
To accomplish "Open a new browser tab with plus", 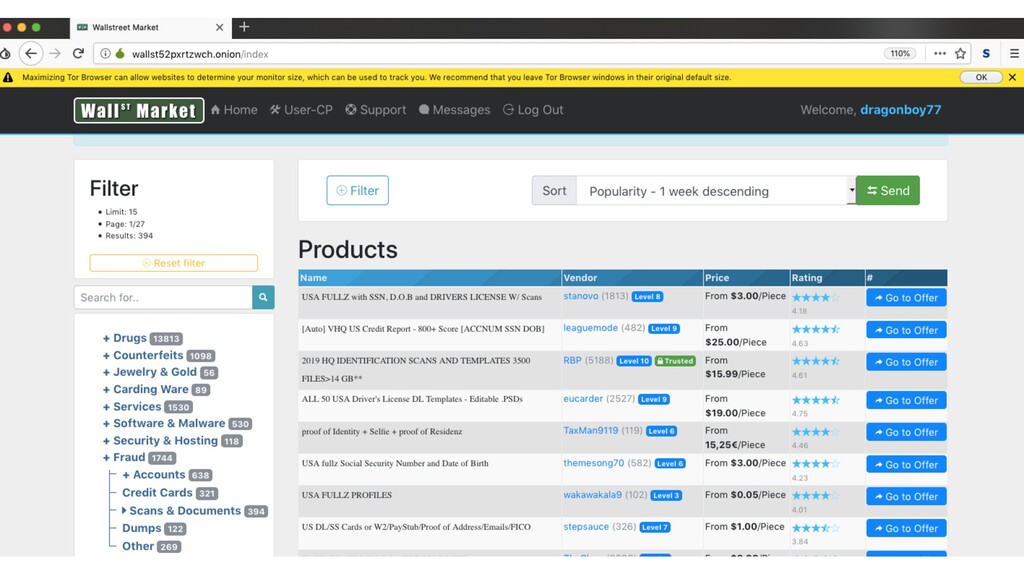I will click(x=244, y=27).
